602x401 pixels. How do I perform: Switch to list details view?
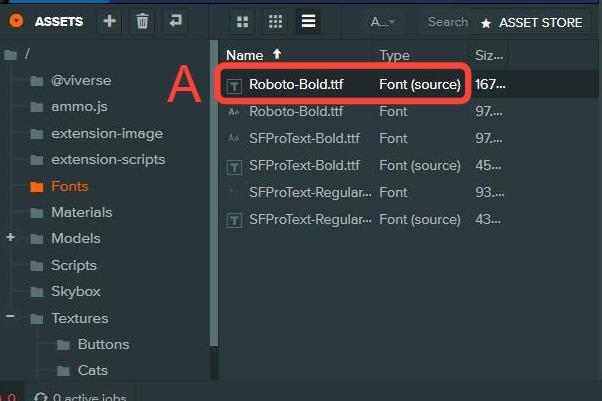pyautogui.click(x=307, y=21)
